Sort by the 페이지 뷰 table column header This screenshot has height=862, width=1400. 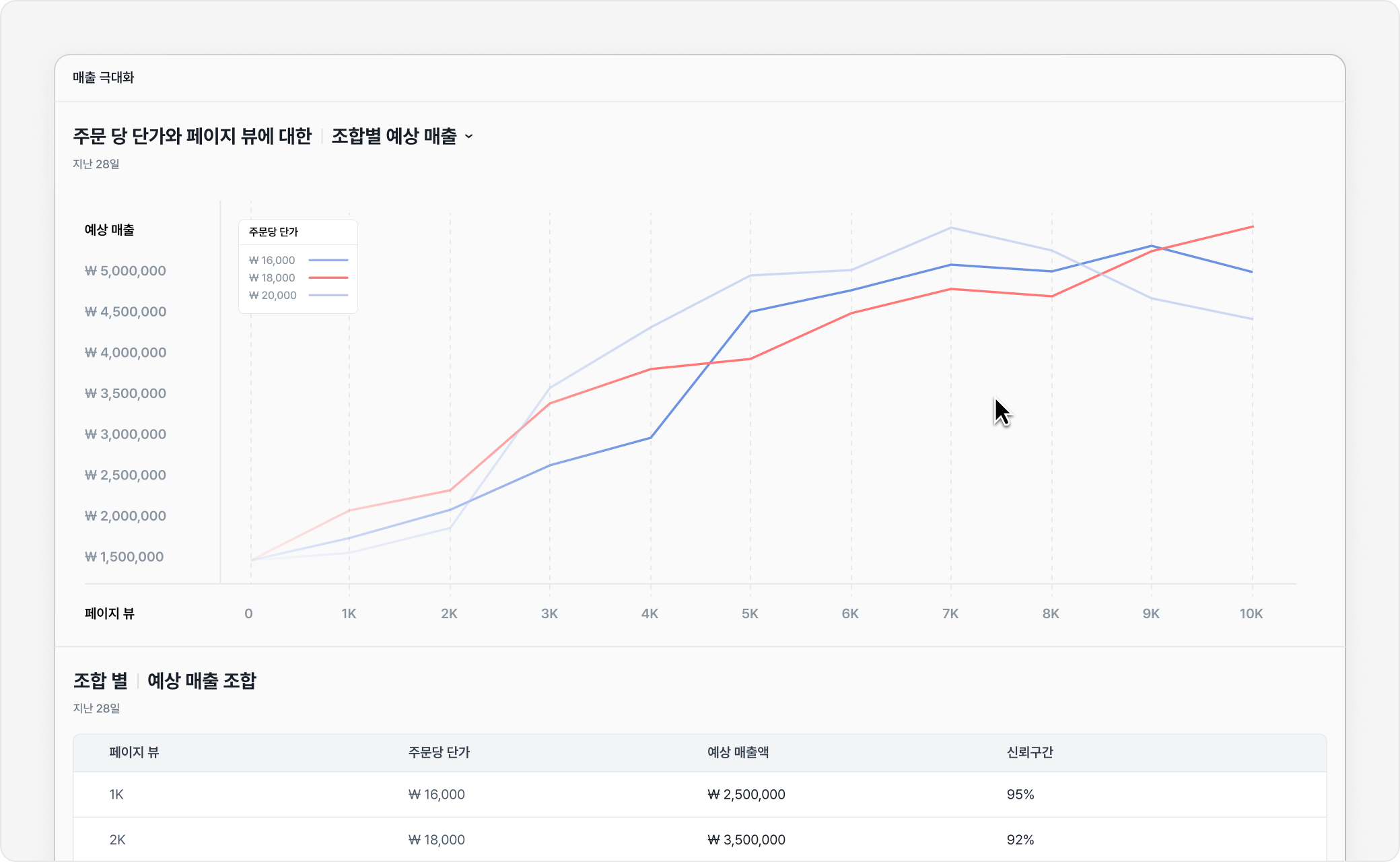(x=134, y=753)
